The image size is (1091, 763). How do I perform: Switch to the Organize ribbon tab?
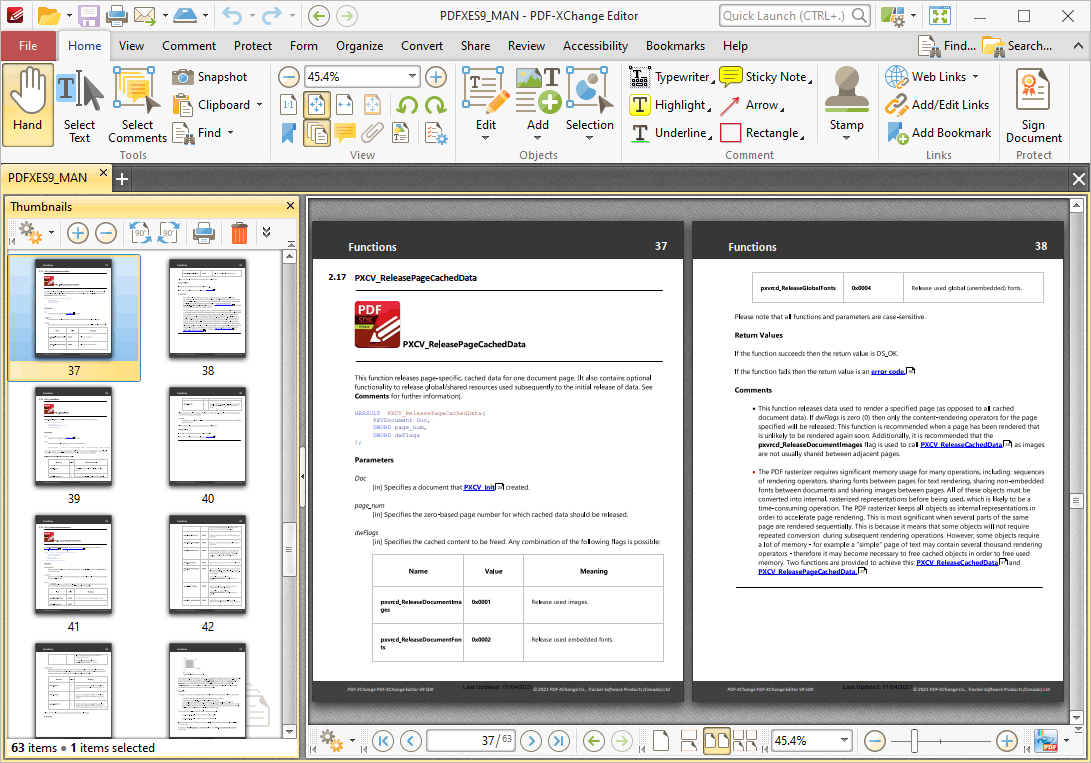coord(359,46)
